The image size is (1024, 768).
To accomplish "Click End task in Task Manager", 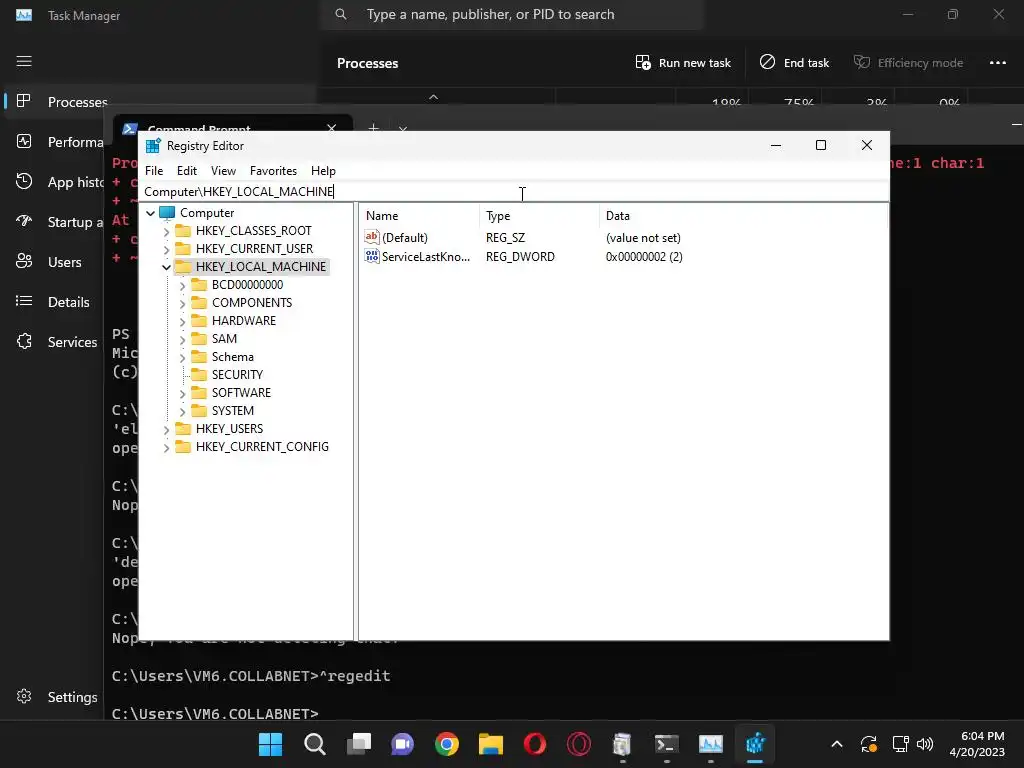I will 794,63.
